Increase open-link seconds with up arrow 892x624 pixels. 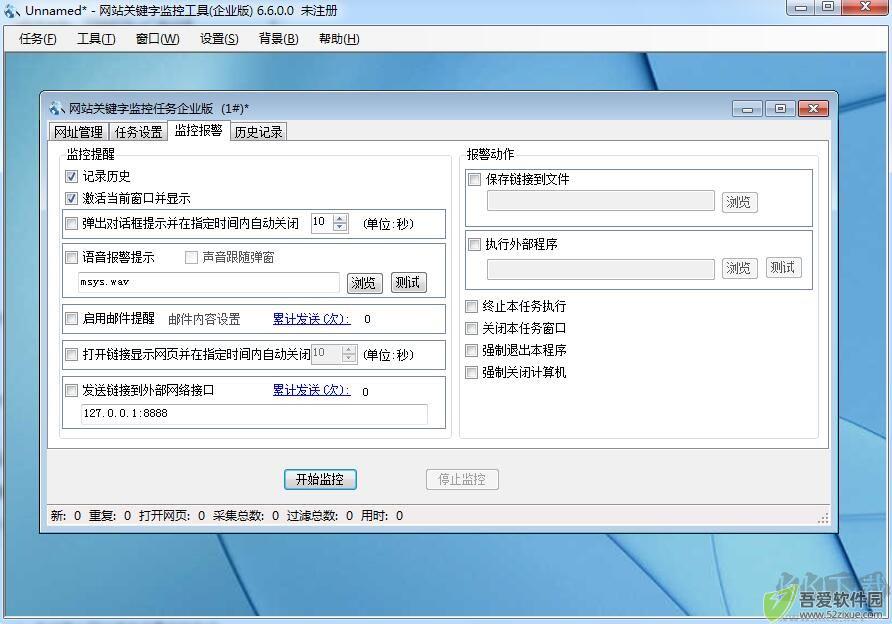[349, 349]
